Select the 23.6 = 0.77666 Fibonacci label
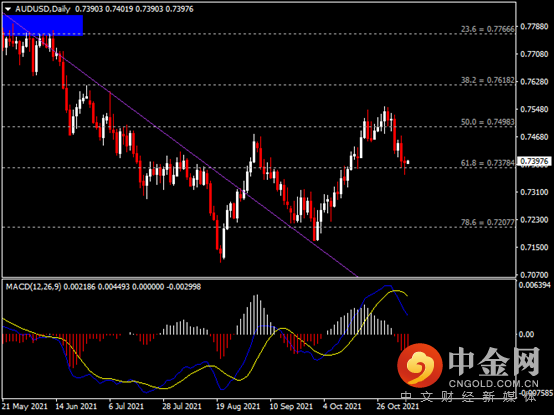The height and width of the screenshot is (415, 554). tap(488, 29)
